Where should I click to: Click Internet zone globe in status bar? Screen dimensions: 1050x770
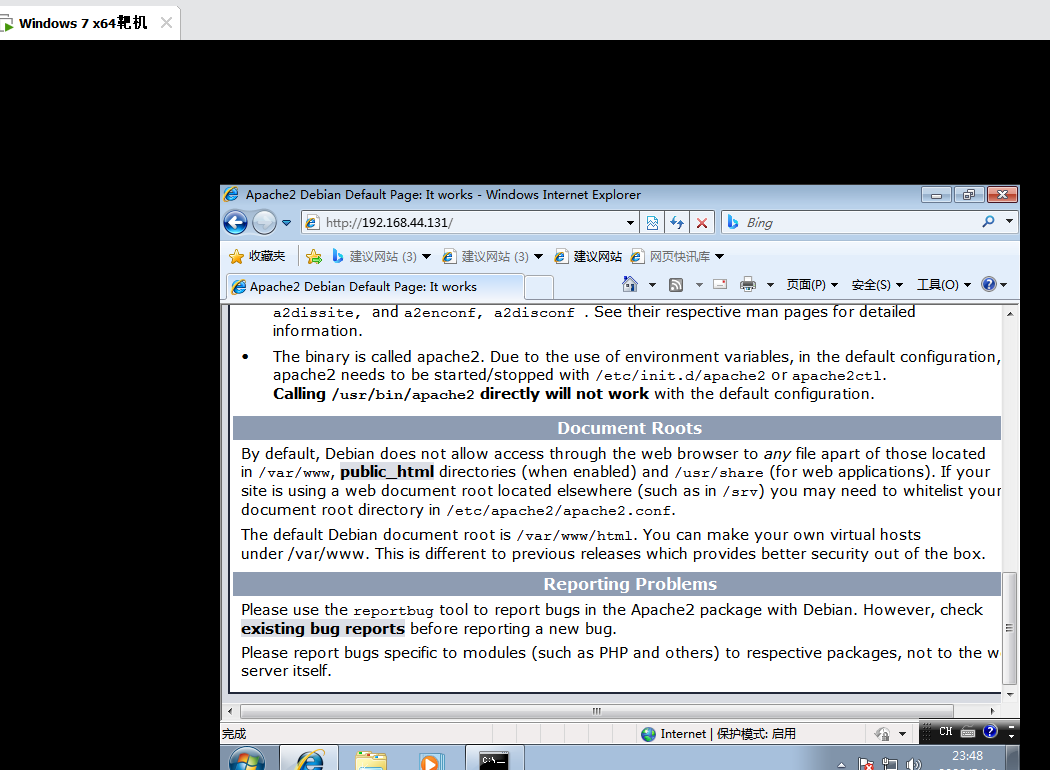tap(648, 734)
